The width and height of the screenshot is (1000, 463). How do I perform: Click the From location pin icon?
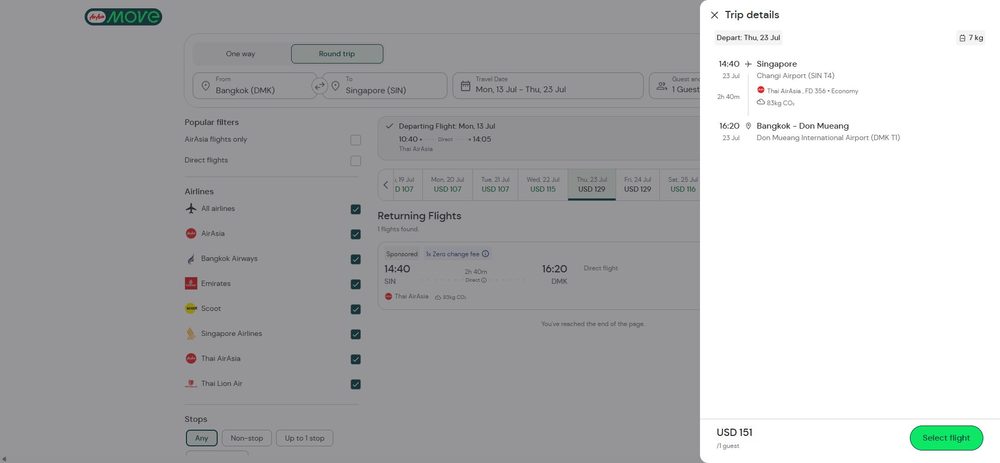(x=205, y=85)
